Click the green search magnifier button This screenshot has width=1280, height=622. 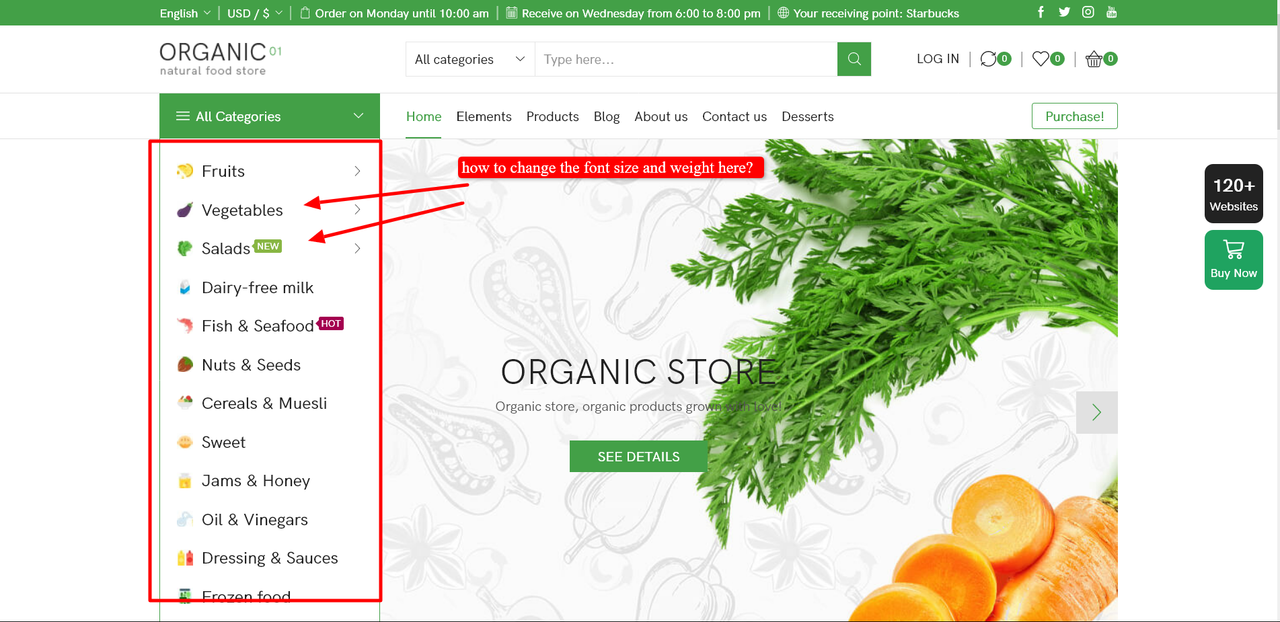854,59
